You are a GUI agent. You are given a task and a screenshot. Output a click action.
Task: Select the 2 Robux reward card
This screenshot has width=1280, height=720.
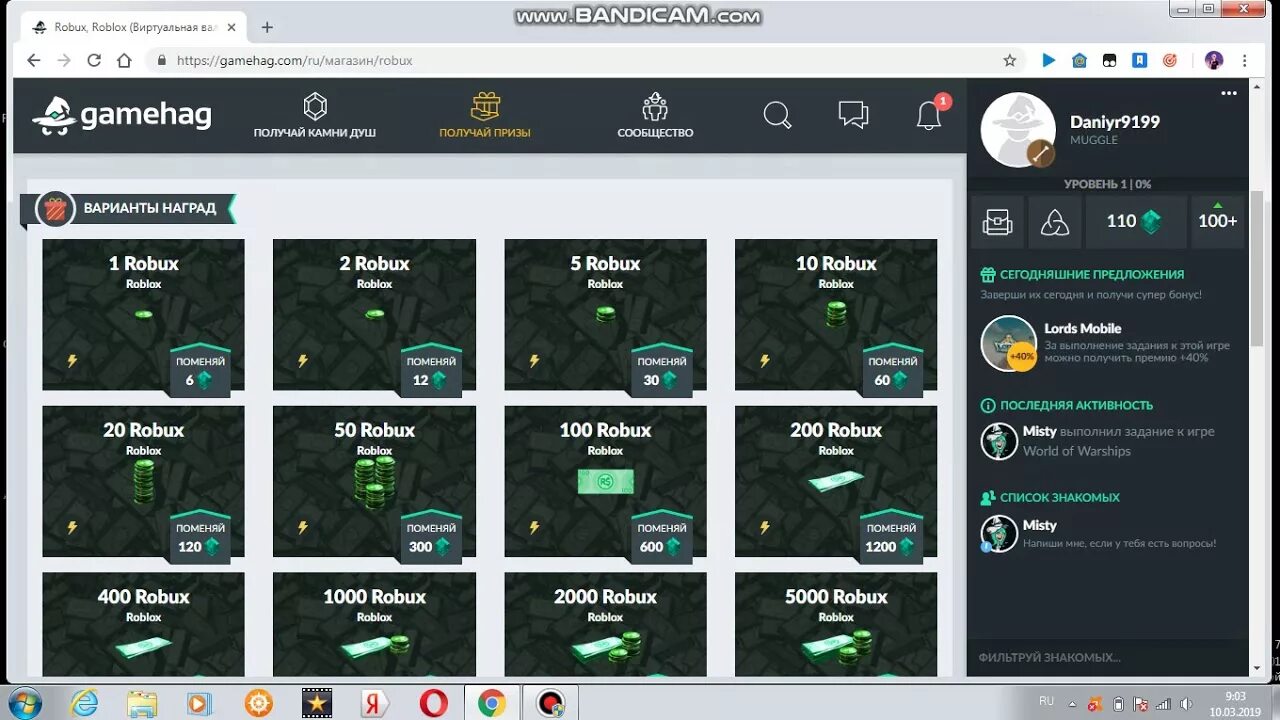pos(374,314)
